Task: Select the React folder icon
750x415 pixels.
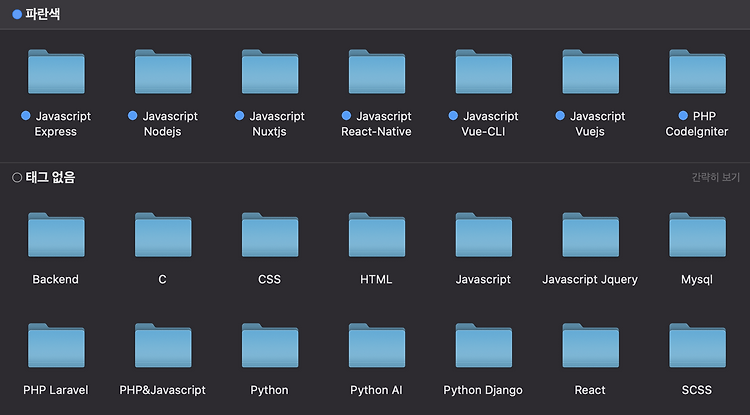Action: pyautogui.click(x=590, y=345)
